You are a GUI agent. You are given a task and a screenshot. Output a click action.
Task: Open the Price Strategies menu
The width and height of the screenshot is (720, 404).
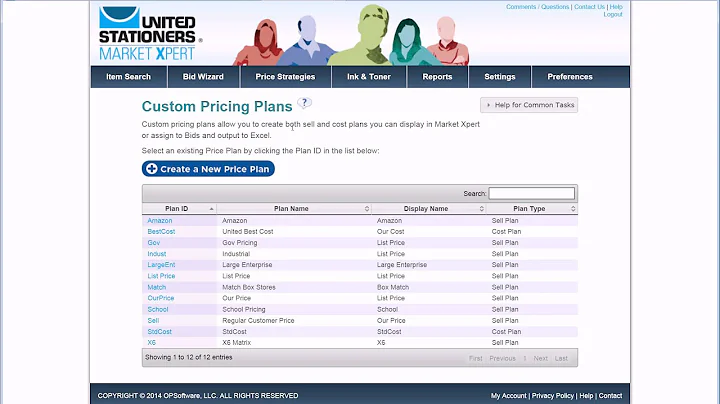pyautogui.click(x=285, y=77)
